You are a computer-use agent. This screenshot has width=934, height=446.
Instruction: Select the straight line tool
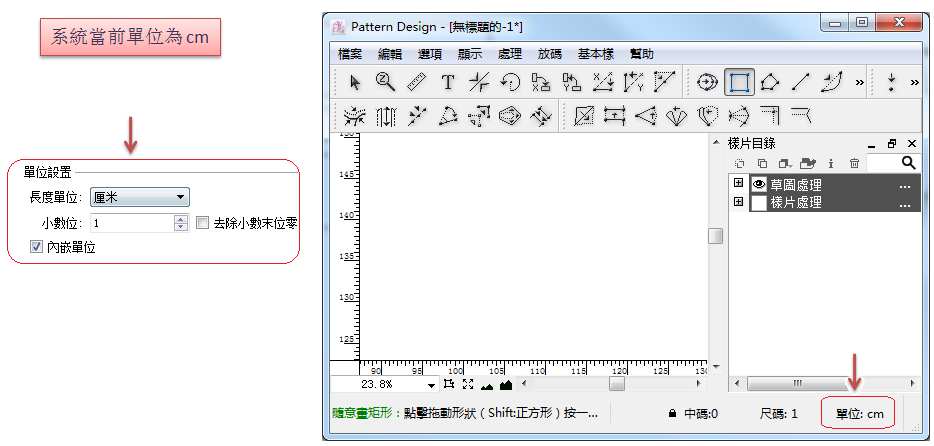tap(800, 82)
